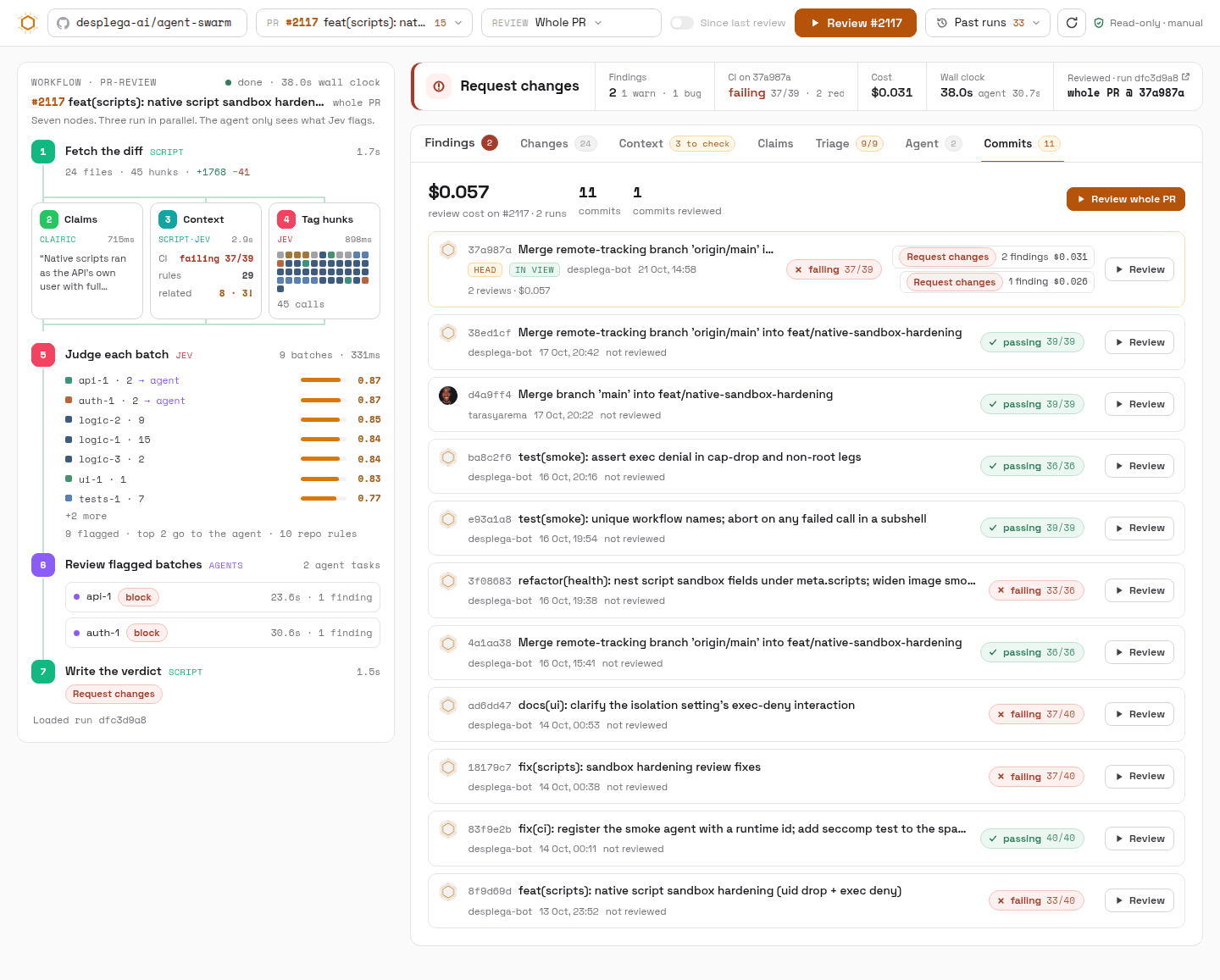Open the Context tab
Image resolution: width=1220 pixels, height=980 pixels.
click(x=677, y=144)
